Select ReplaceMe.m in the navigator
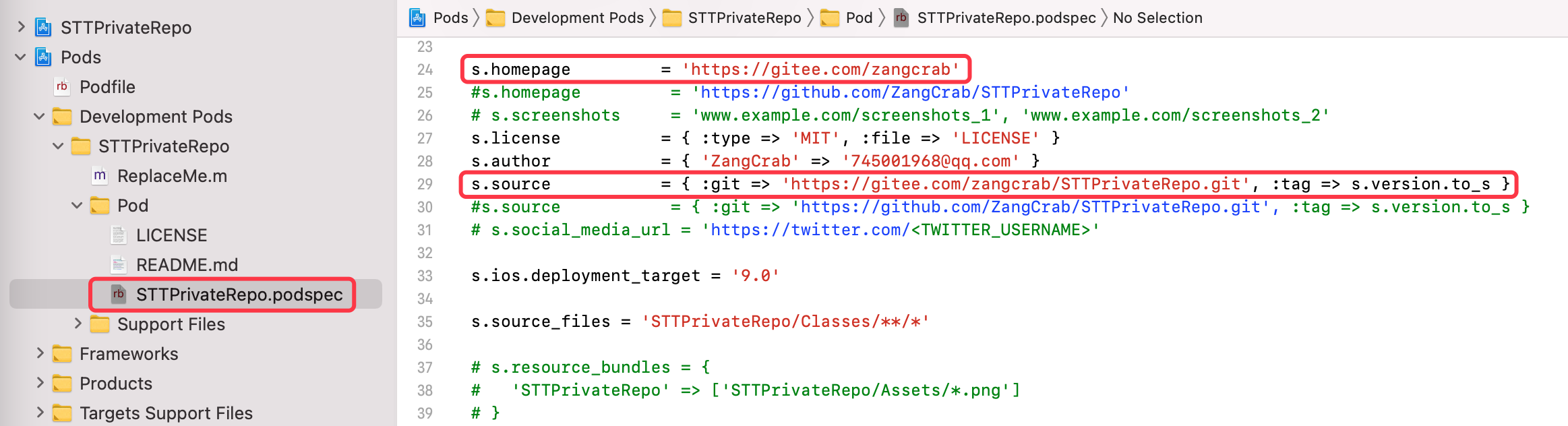Image resolution: width=1568 pixels, height=426 pixels. 172,176
